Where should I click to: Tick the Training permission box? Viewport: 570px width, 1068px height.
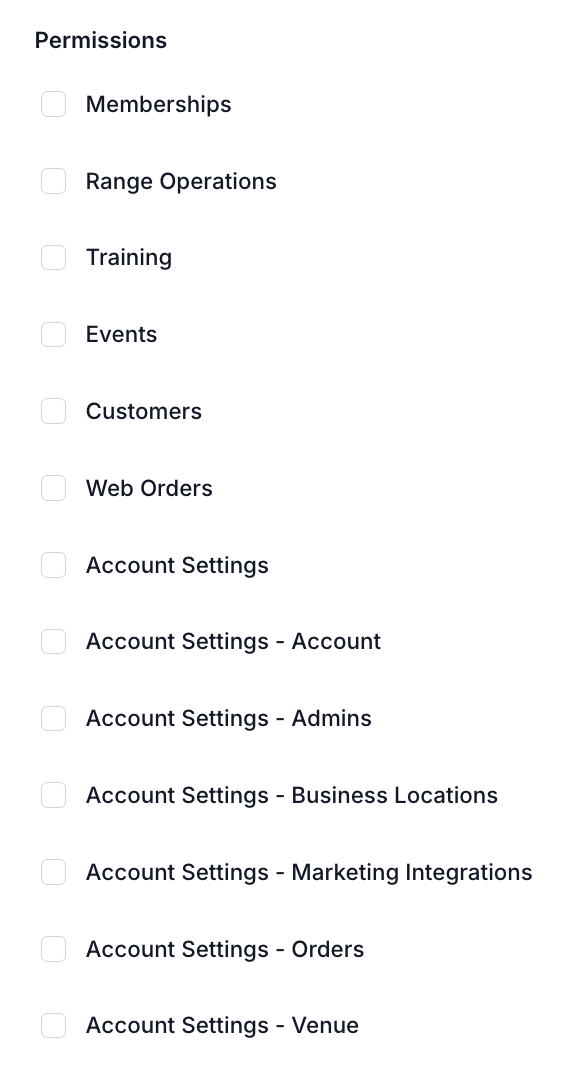53,257
